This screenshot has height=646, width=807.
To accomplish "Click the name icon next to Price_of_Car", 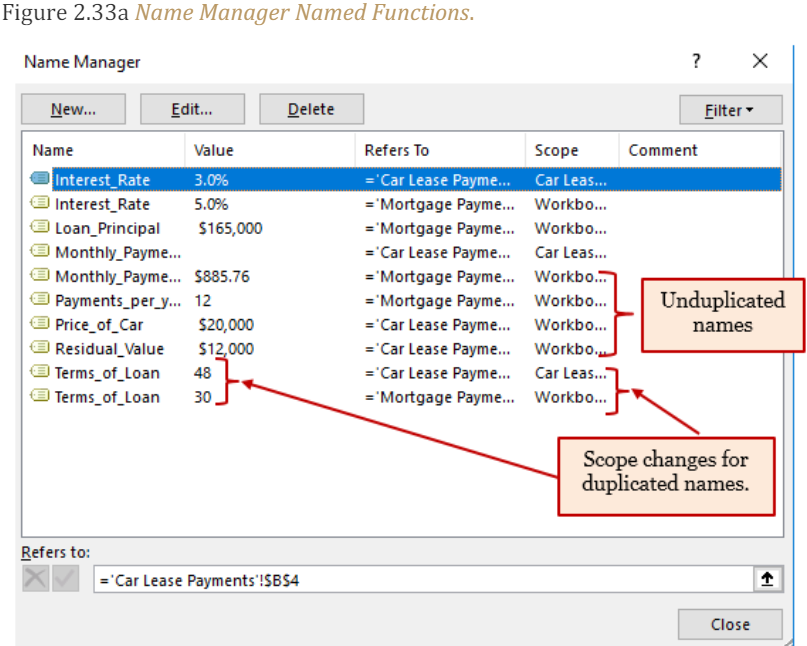I will point(40,323).
